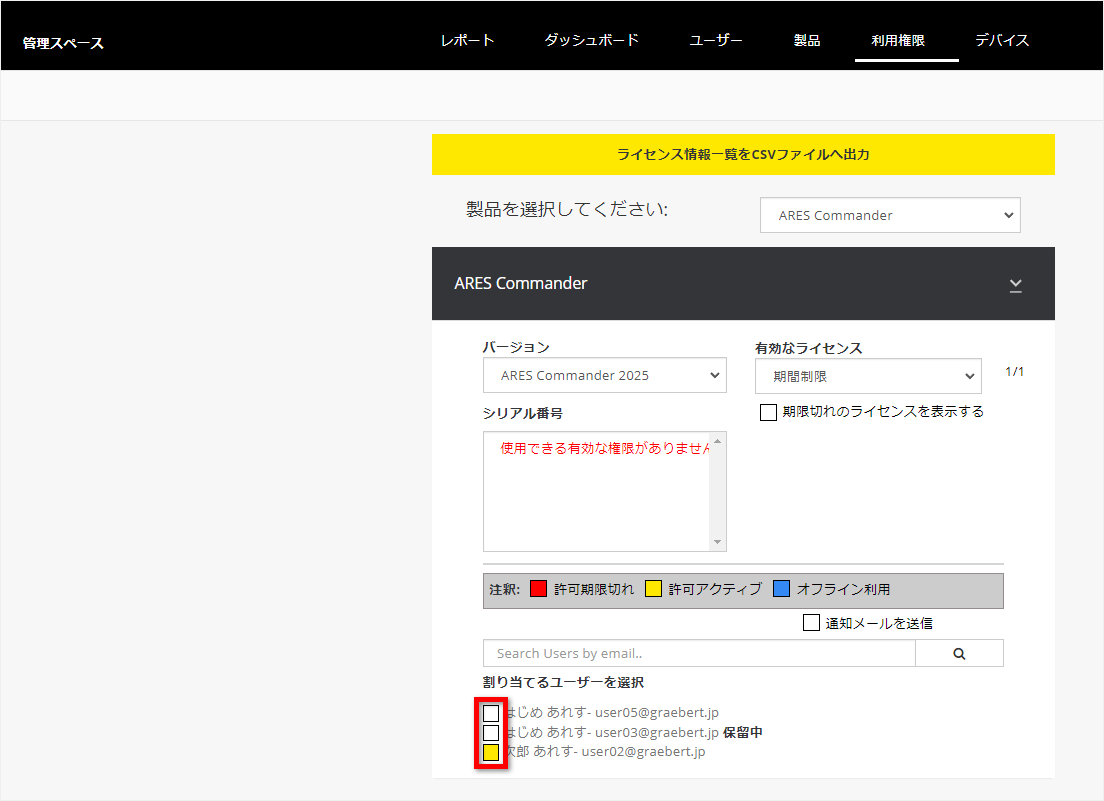Screen dimensions: 1104x801
Task: Select the 利用権限 tab
Action: [898, 40]
